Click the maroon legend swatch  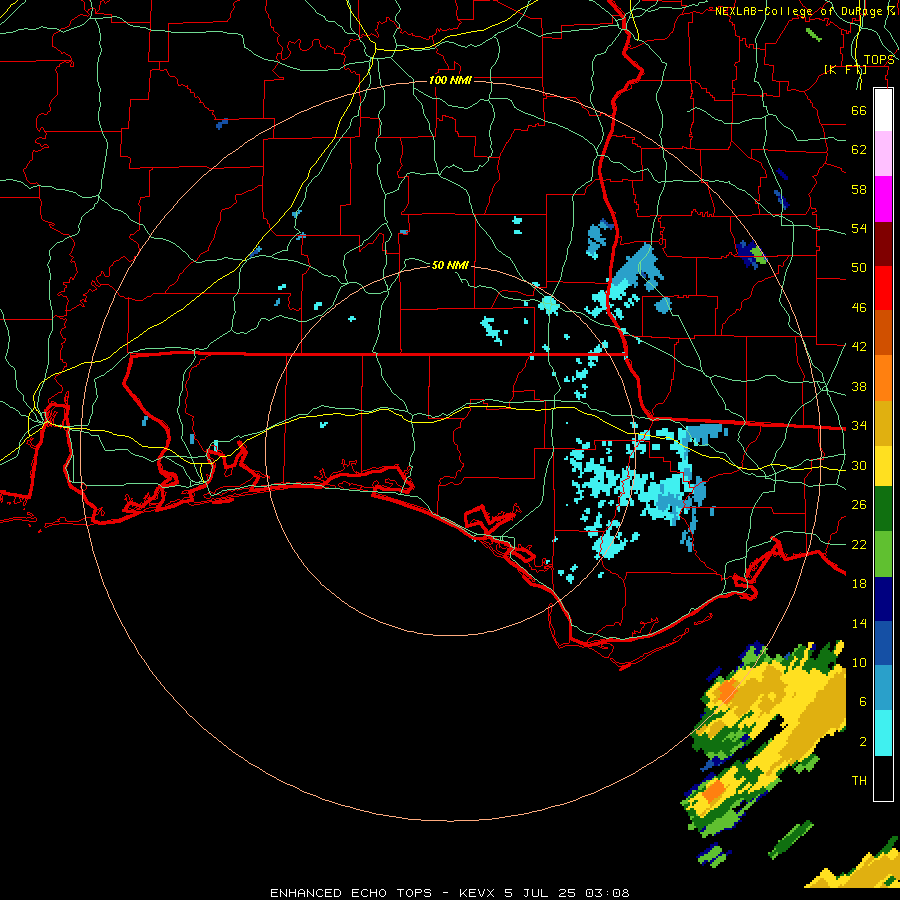coord(883,243)
